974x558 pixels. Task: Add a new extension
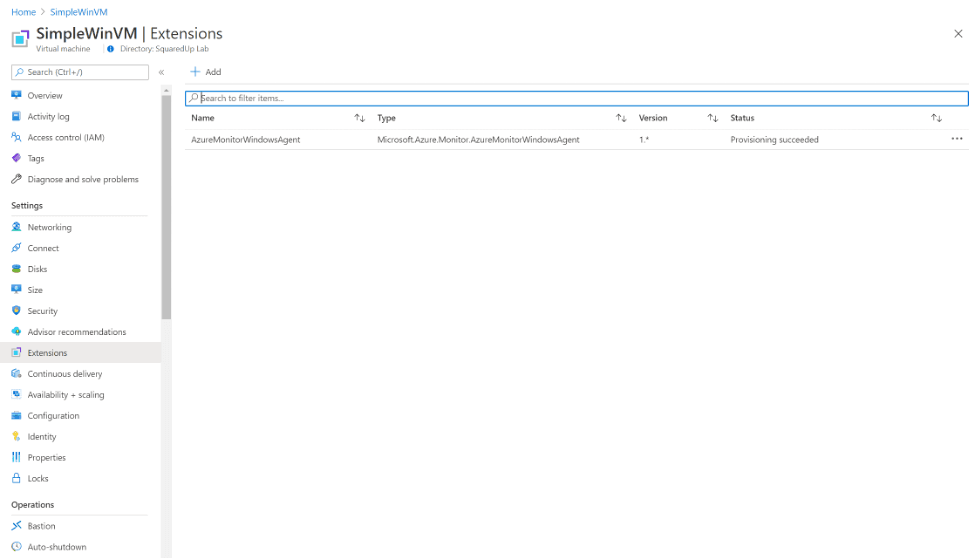(206, 72)
